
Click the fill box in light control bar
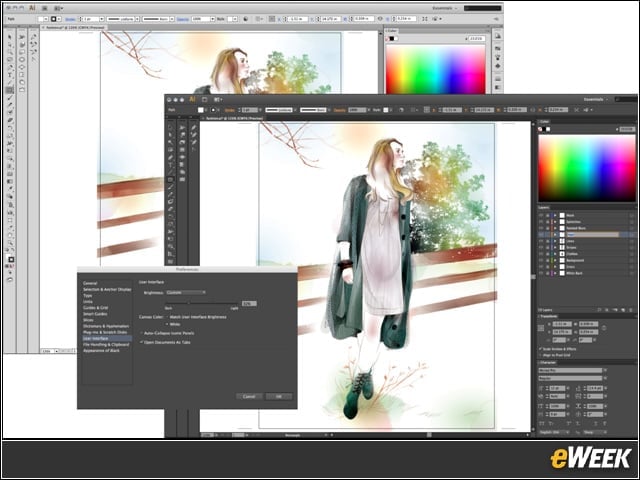[41, 19]
